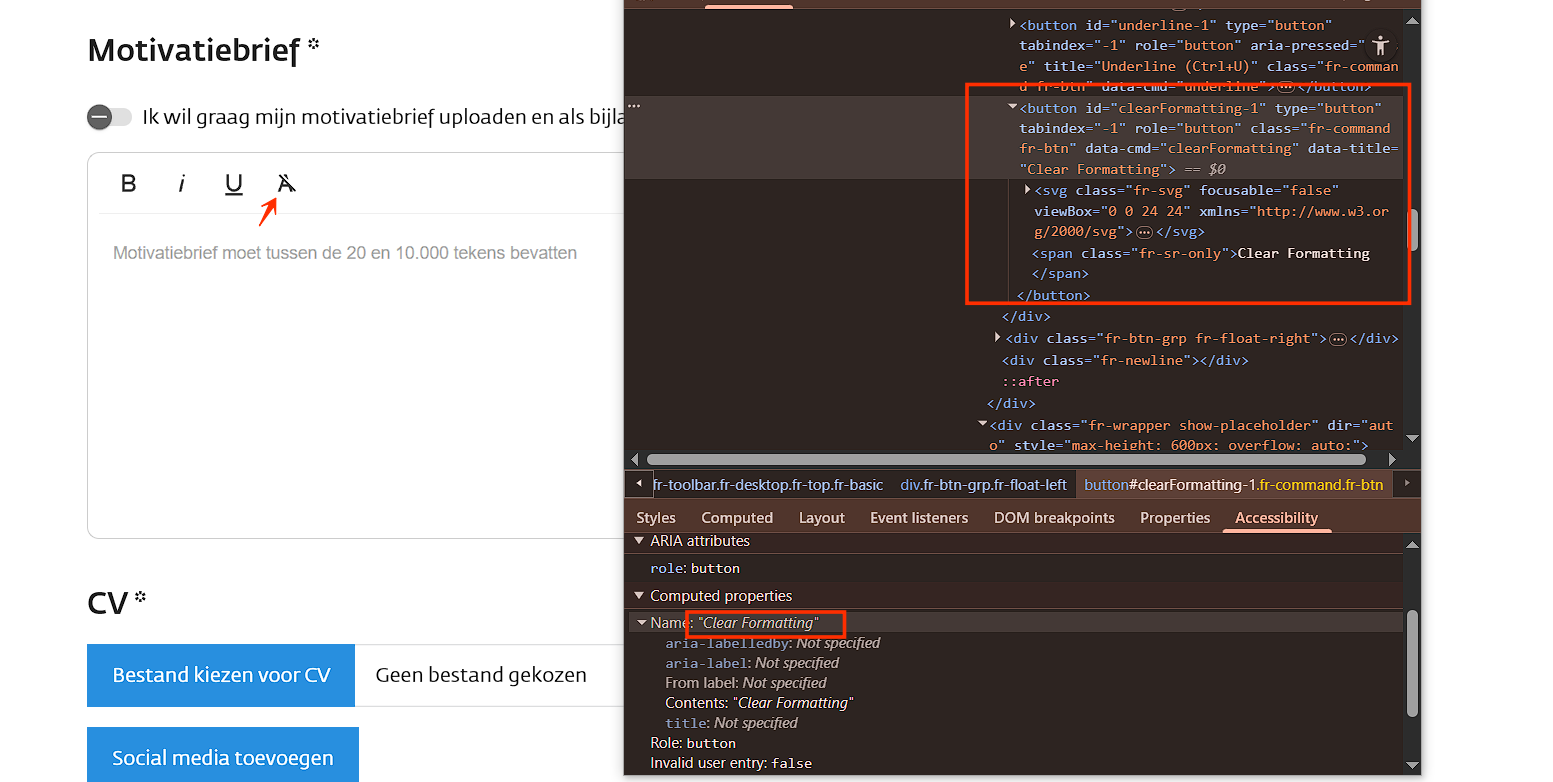Click the Clear Formatting icon

coord(286,183)
